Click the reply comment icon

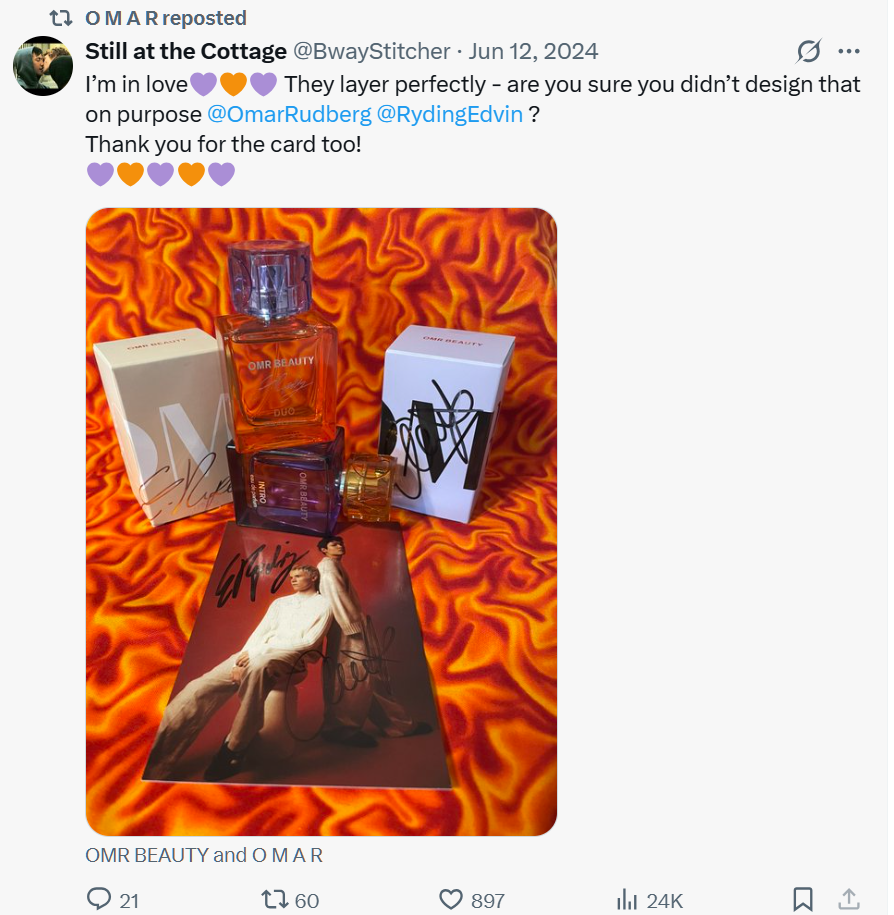[x=99, y=899]
